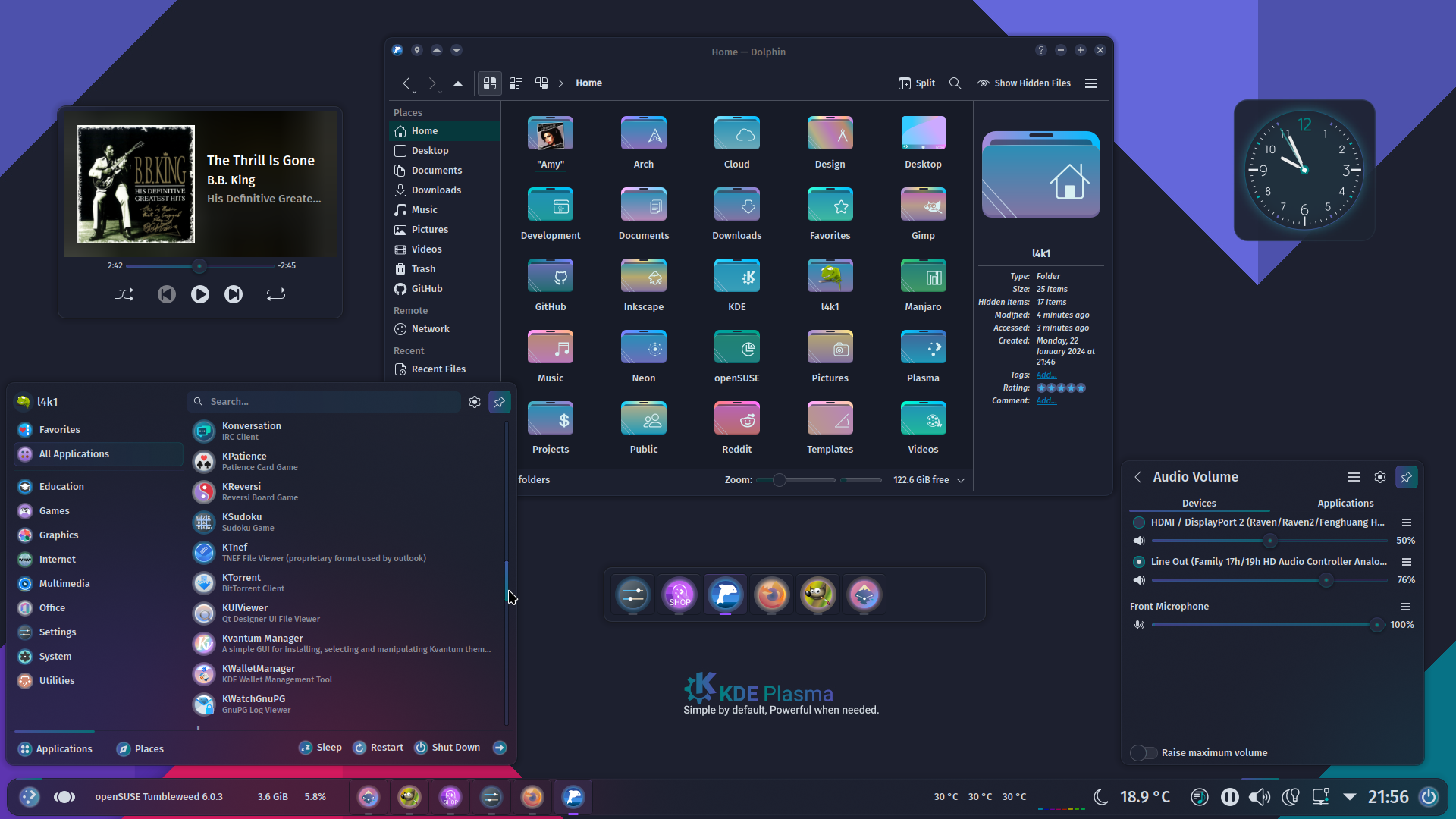Toggle pin on the application launcher
The width and height of the screenshot is (1456, 819).
500,402
